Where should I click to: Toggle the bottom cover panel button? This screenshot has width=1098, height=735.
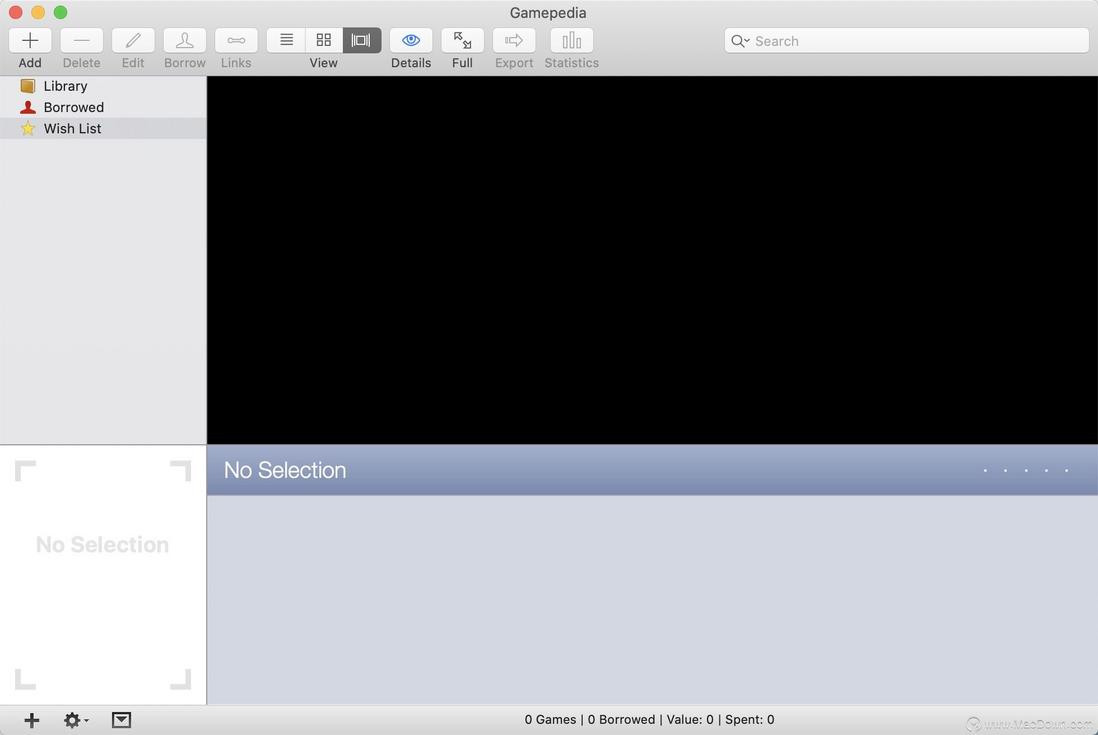click(121, 720)
